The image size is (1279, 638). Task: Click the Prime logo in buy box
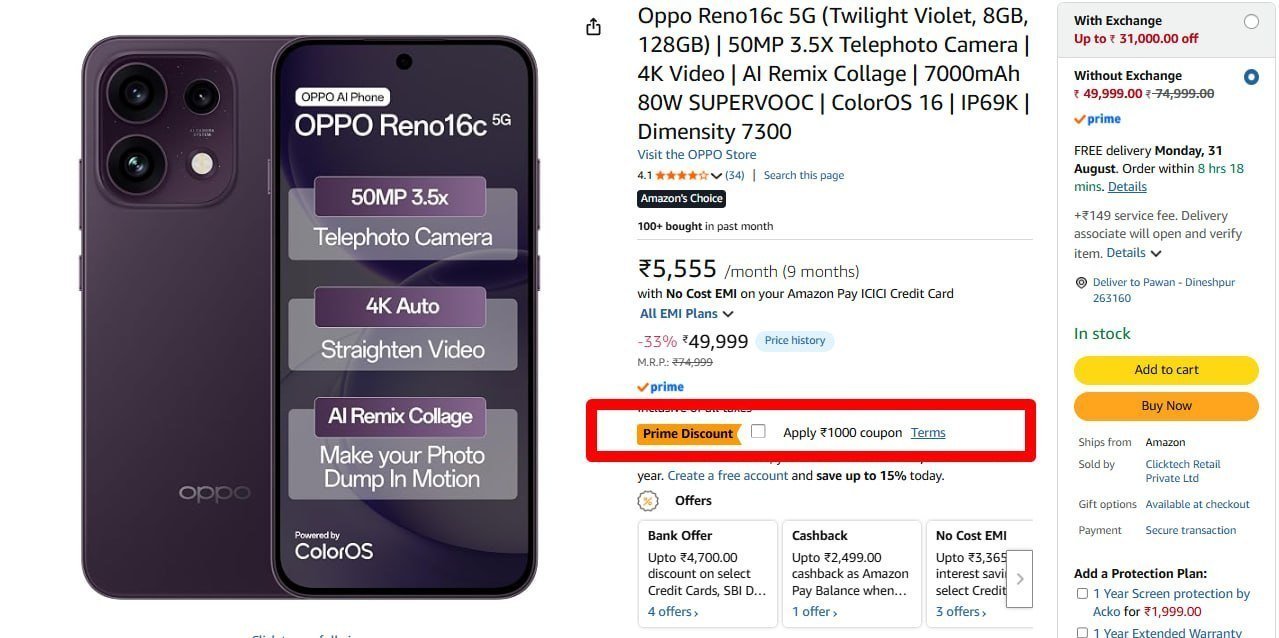point(1097,119)
